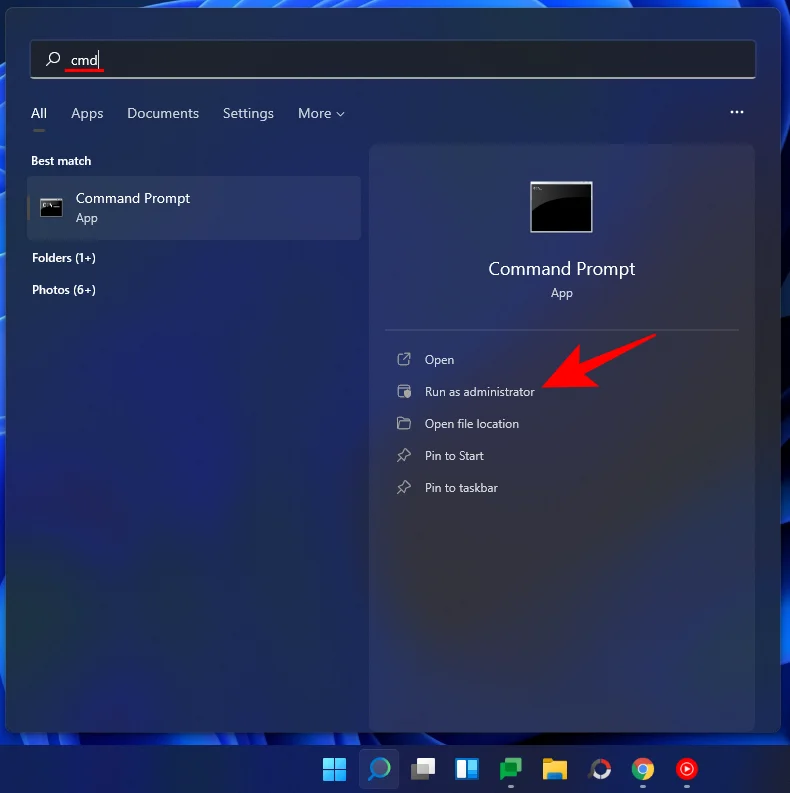
Task: Open the red play-button app on taskbar
Action: 687,769
